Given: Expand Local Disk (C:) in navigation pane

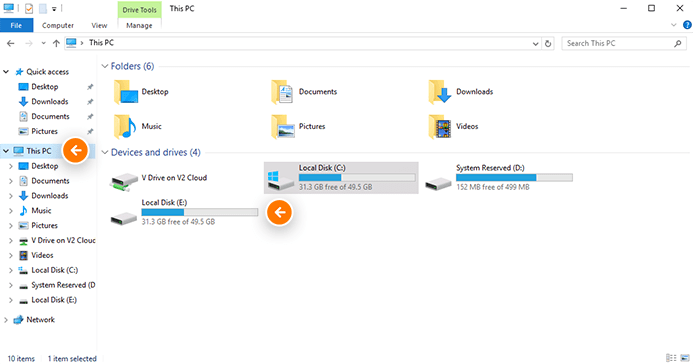Looking at the screenshot, I should (x=11, y=270).
